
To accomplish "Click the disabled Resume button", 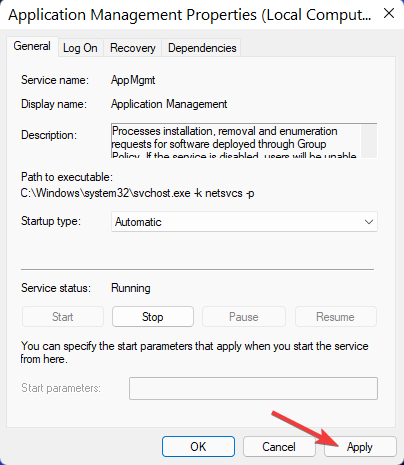I will pos(335,317).
